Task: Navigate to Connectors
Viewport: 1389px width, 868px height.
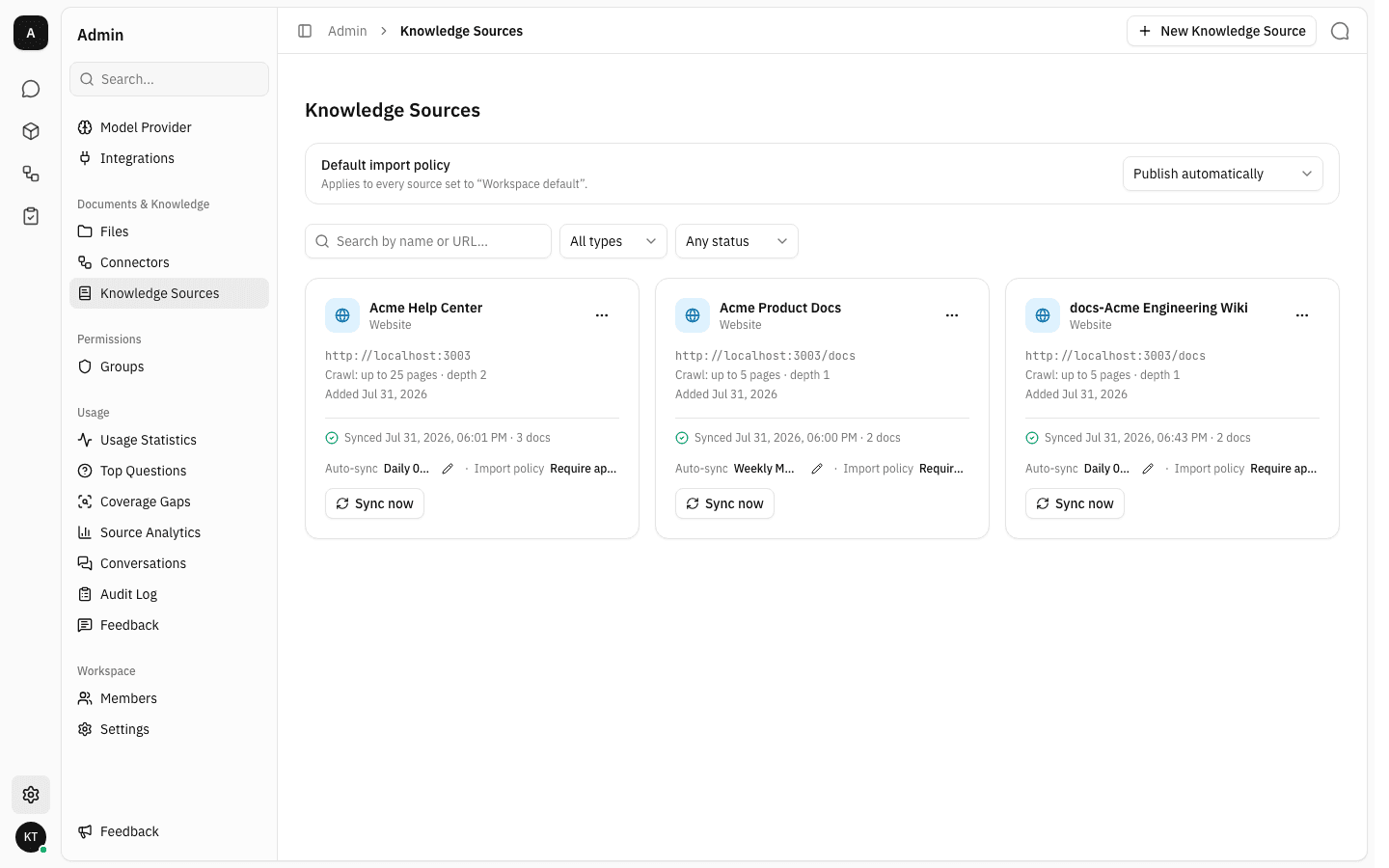Action: [x=169, y=262]
